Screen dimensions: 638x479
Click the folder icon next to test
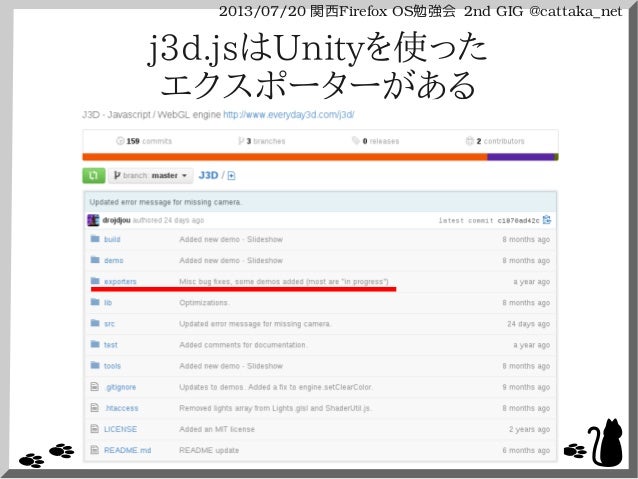pos(95,344)
